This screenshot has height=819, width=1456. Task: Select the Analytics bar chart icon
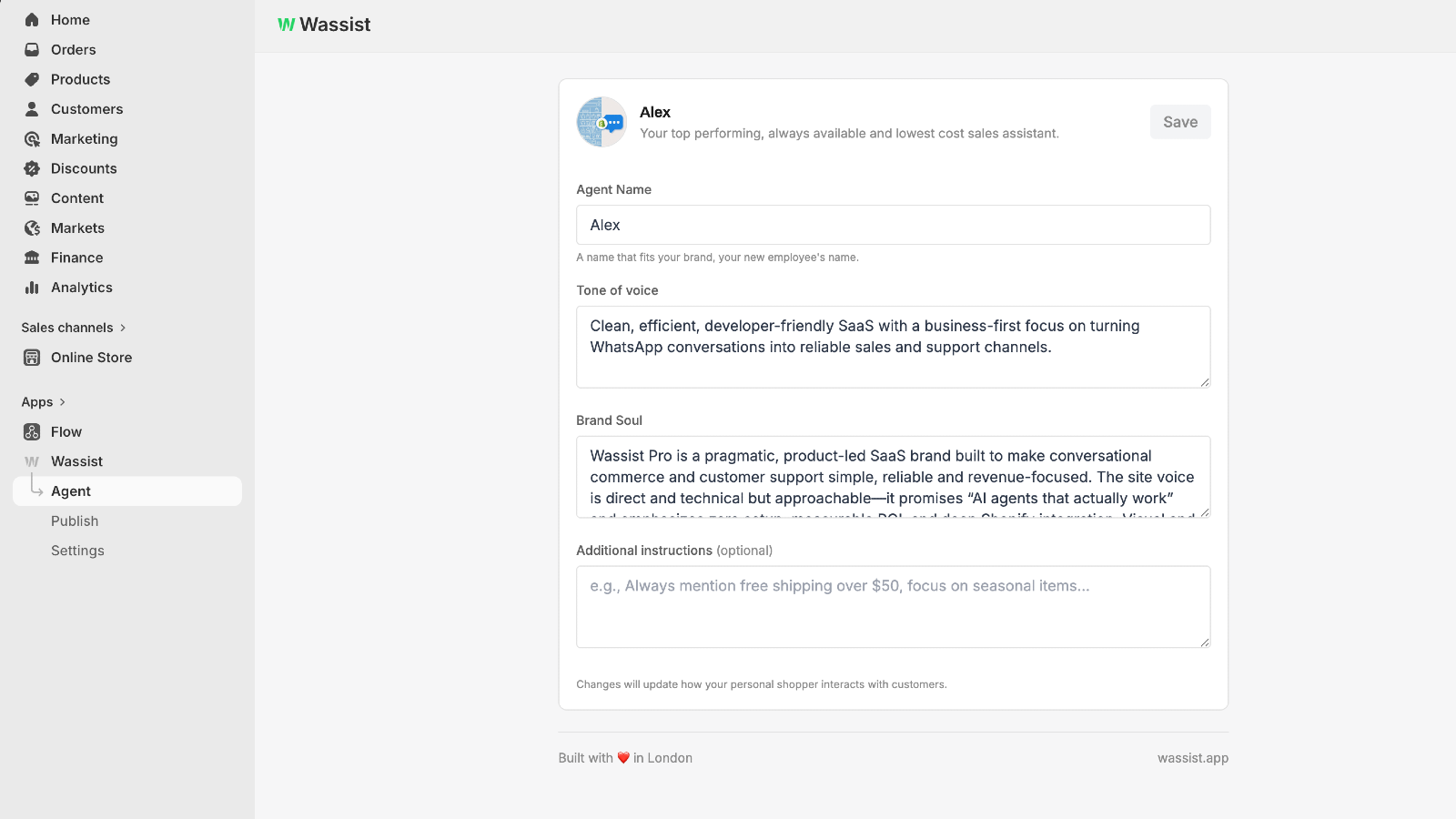click(32, 288)
